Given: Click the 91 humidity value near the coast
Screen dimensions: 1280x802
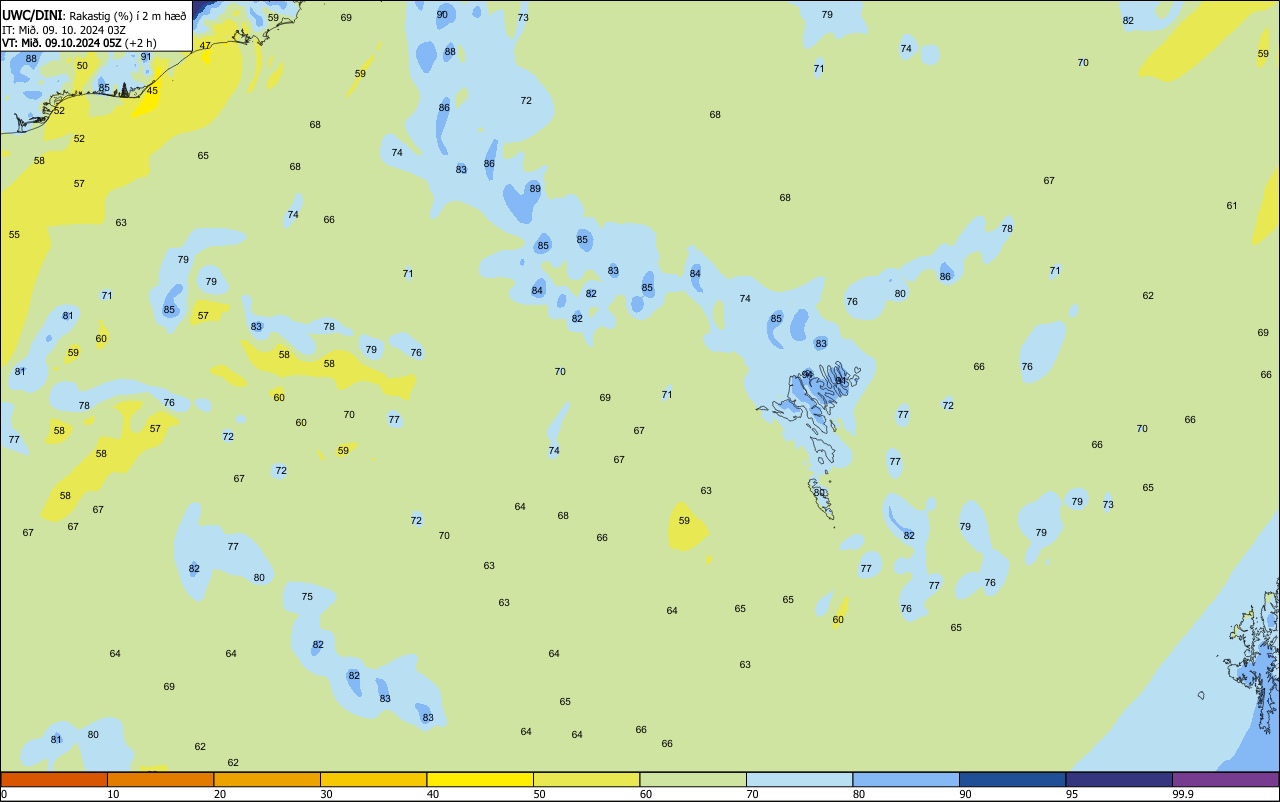Looking at the screenshot, I should (146, 57).
